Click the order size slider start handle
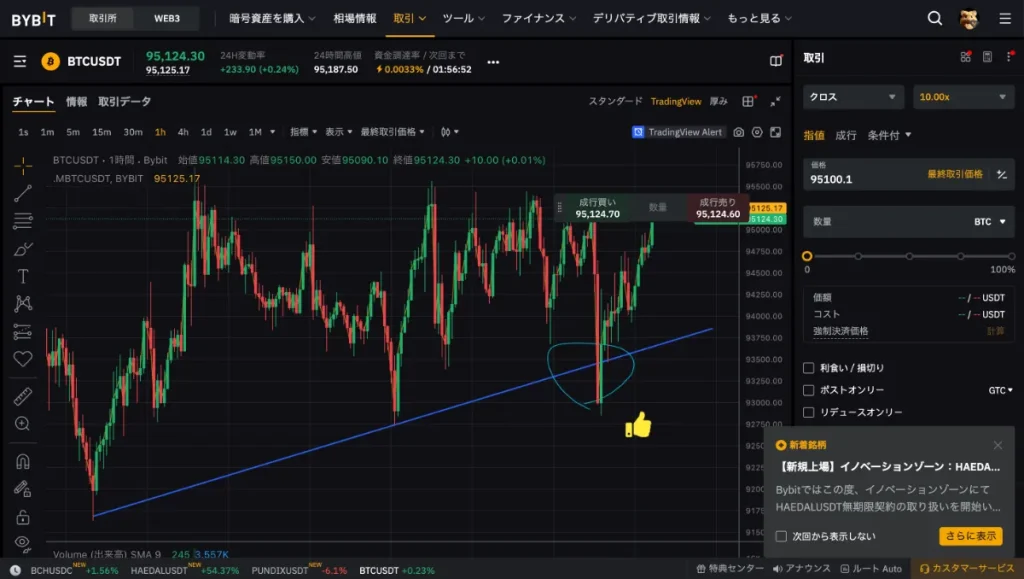The height and width of the screenshot is (579, 1024). (807, 256)
